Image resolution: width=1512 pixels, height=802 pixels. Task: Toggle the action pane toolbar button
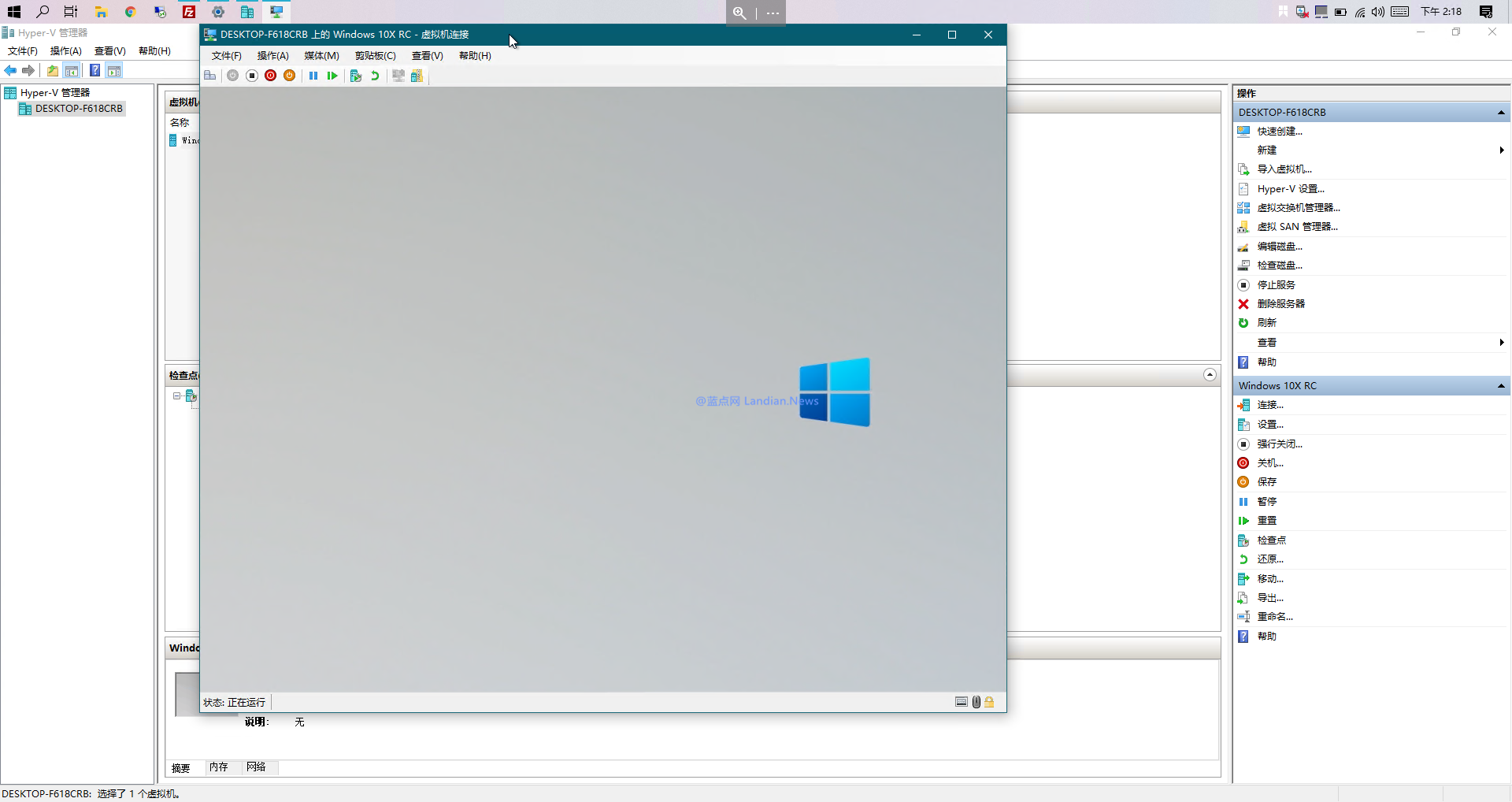click(114, 70)
